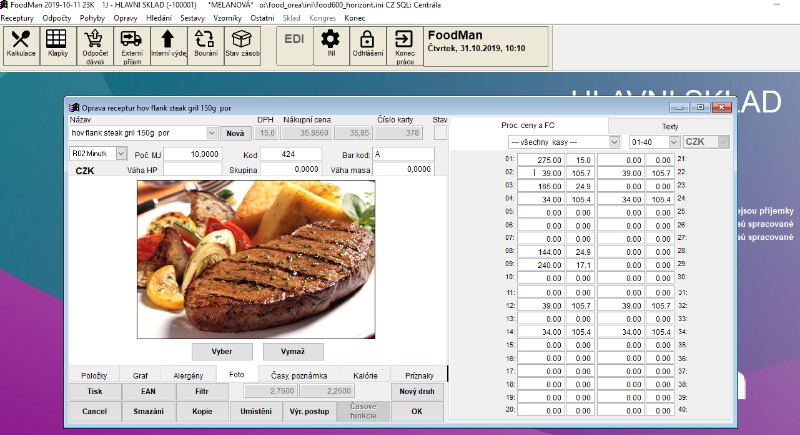
Task: Click the Bar kod input field
Action: [x=404, y=154]
